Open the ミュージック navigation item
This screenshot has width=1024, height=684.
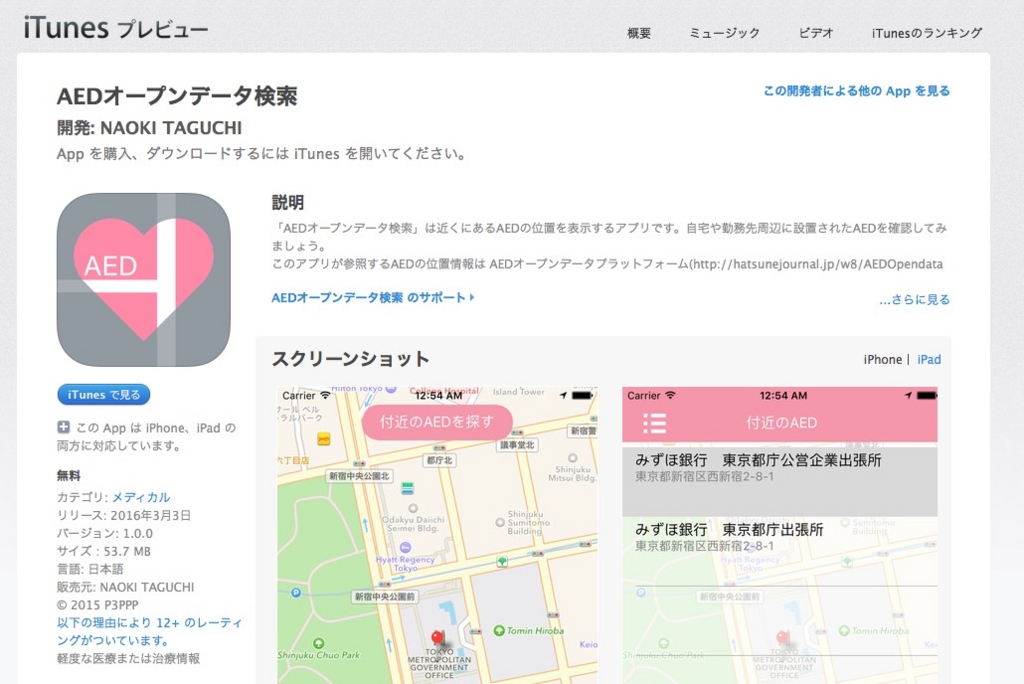pos(724,33)
